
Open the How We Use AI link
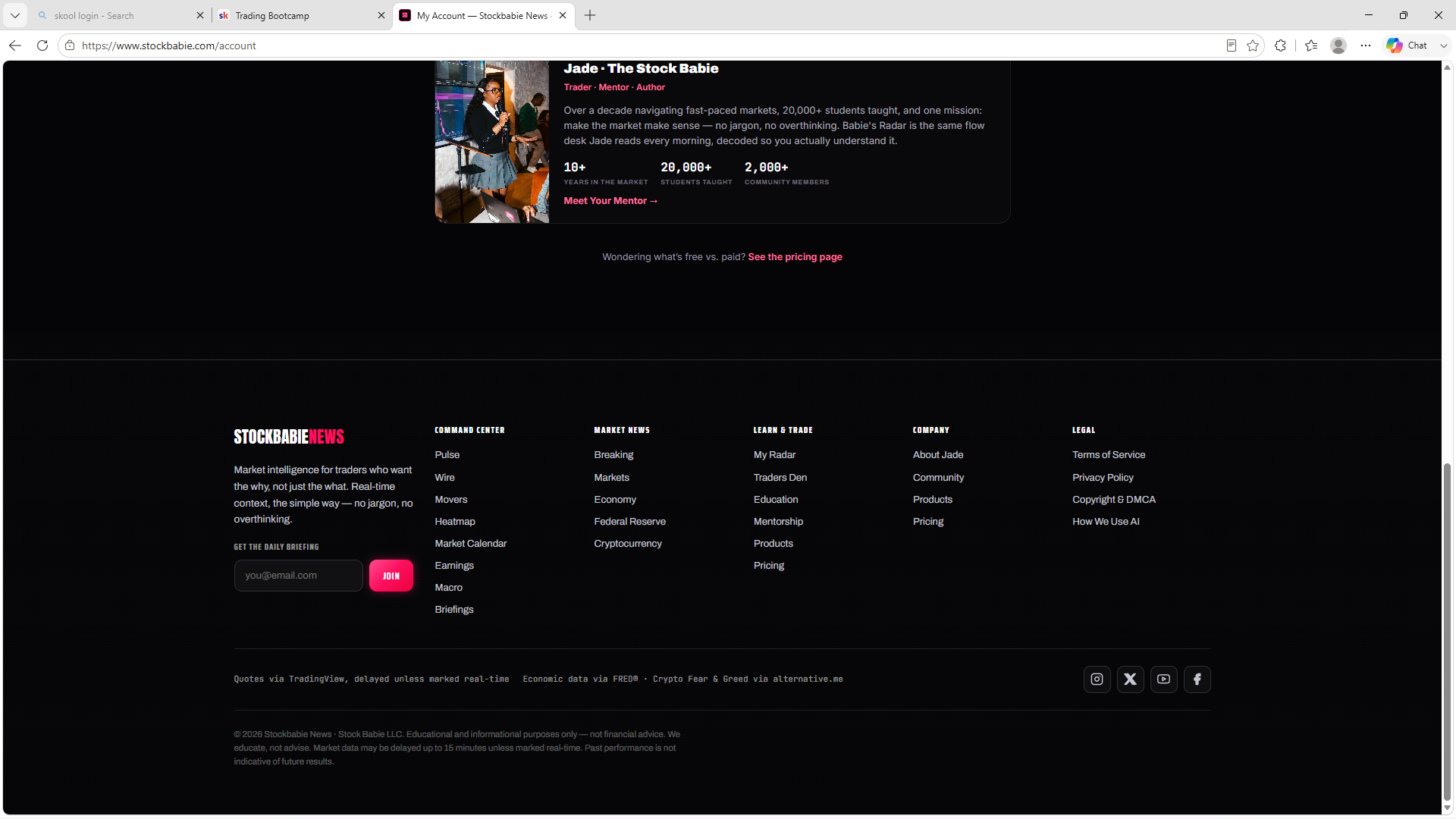coord(1106,522)
